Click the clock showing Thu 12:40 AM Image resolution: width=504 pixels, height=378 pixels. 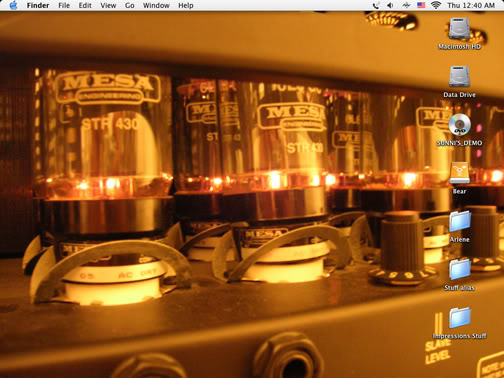point(471,5)
